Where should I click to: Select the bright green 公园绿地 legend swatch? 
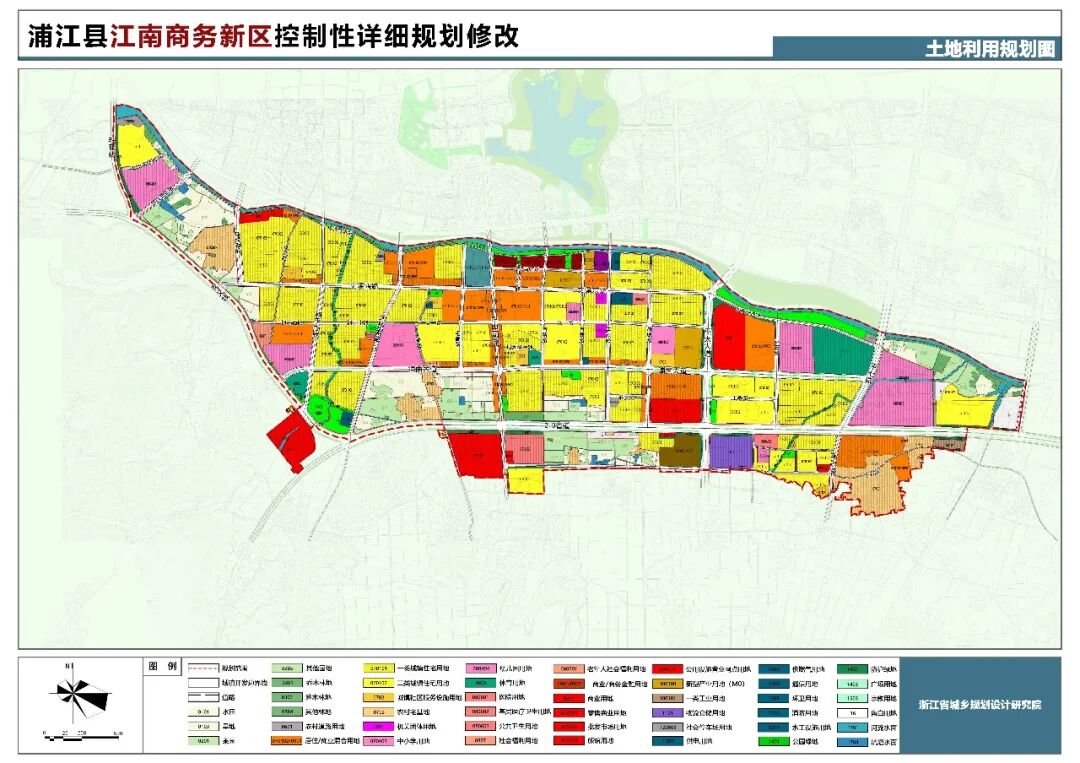coord(773,742)
